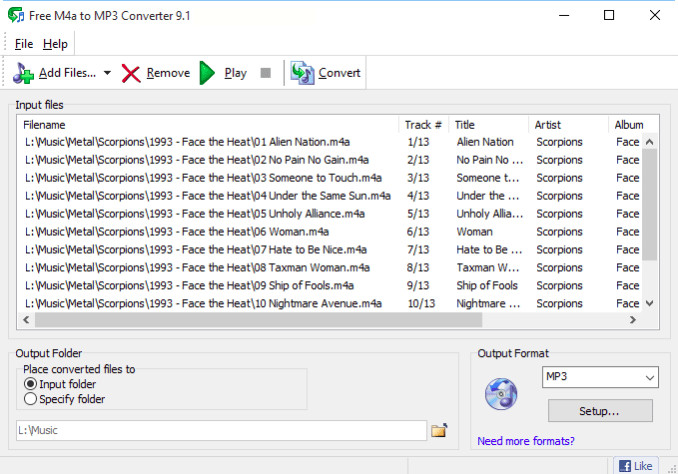Start playback with the green Play icon

coord(207,73)
